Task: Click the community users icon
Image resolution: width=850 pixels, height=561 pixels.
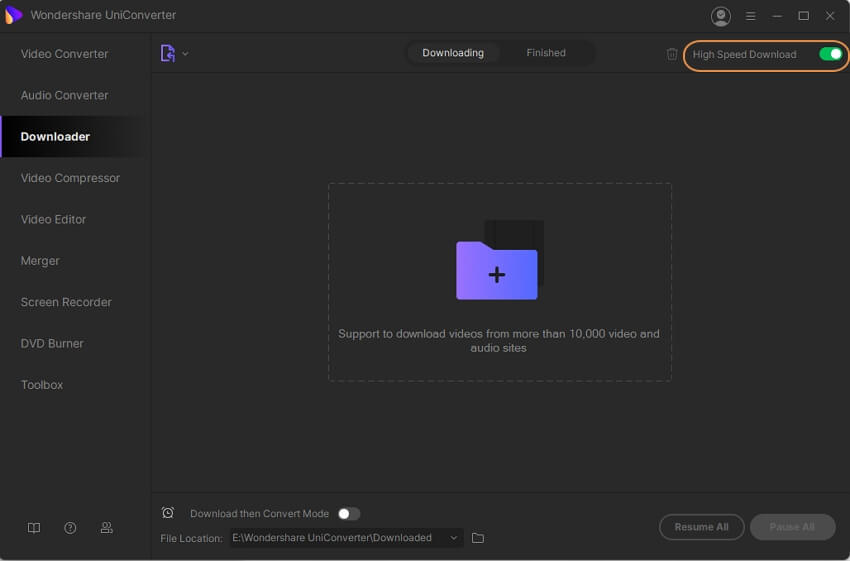Action: [x=107, y=528]
